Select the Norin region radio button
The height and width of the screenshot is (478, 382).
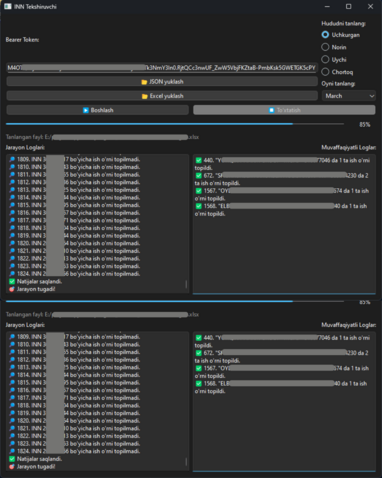click(325, 47)
